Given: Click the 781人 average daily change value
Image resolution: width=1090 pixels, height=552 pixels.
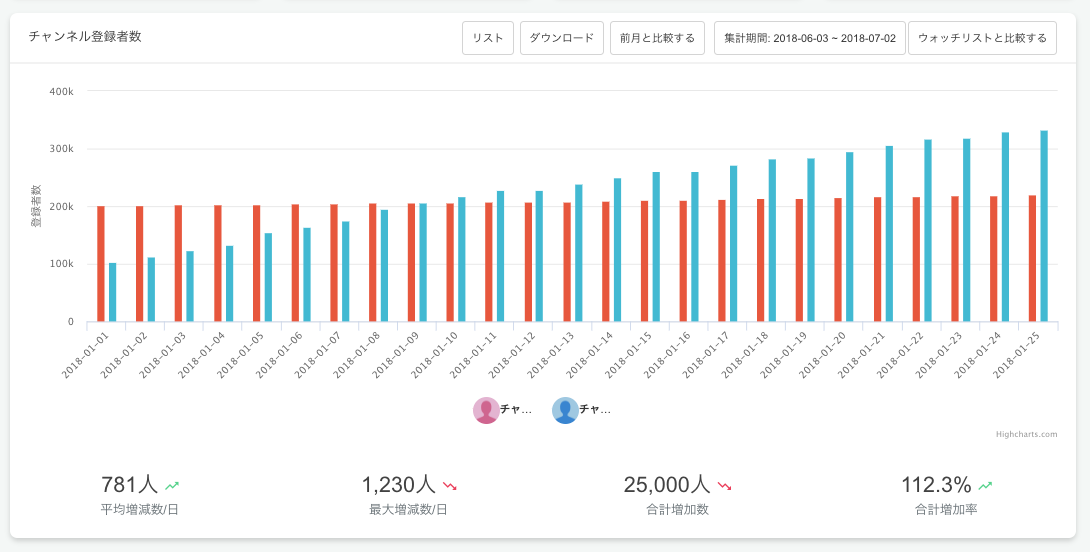Looking at the screenshot, I should (x=129, y=485).
